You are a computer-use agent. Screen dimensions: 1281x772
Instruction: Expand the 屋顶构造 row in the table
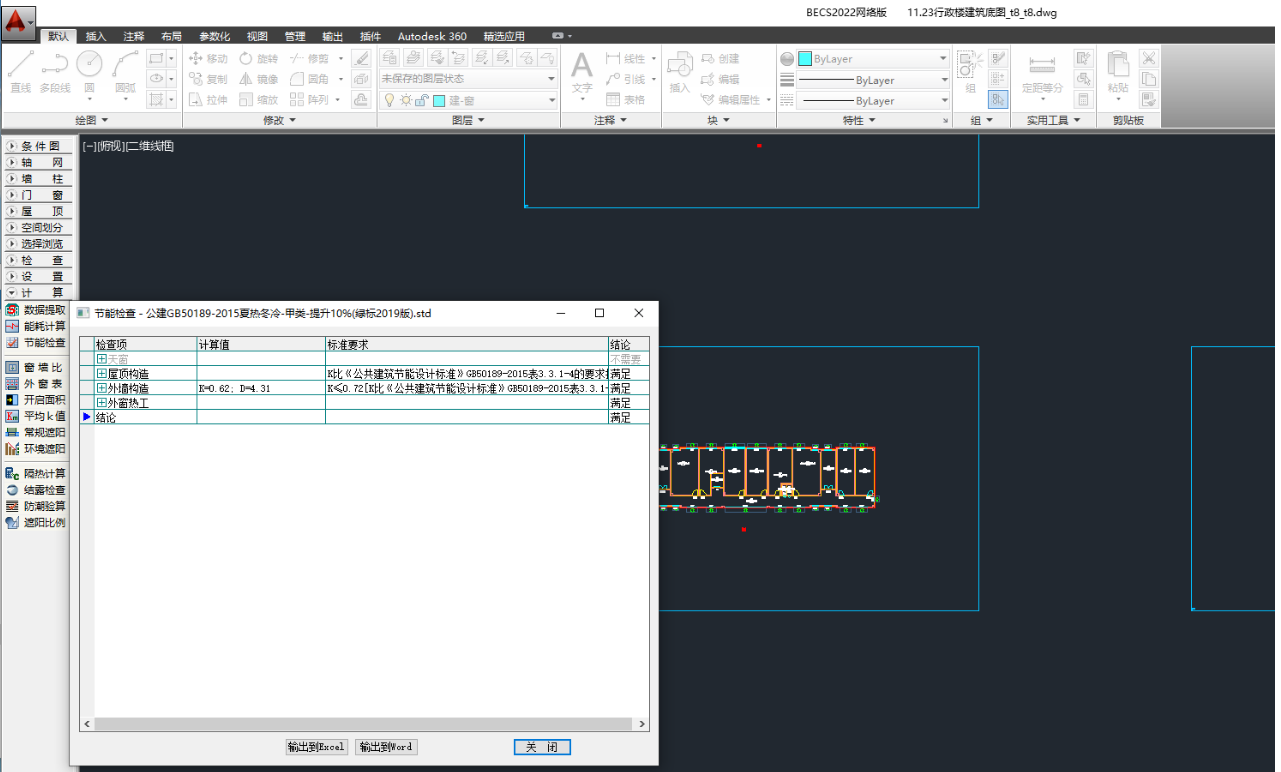point(101,373)
